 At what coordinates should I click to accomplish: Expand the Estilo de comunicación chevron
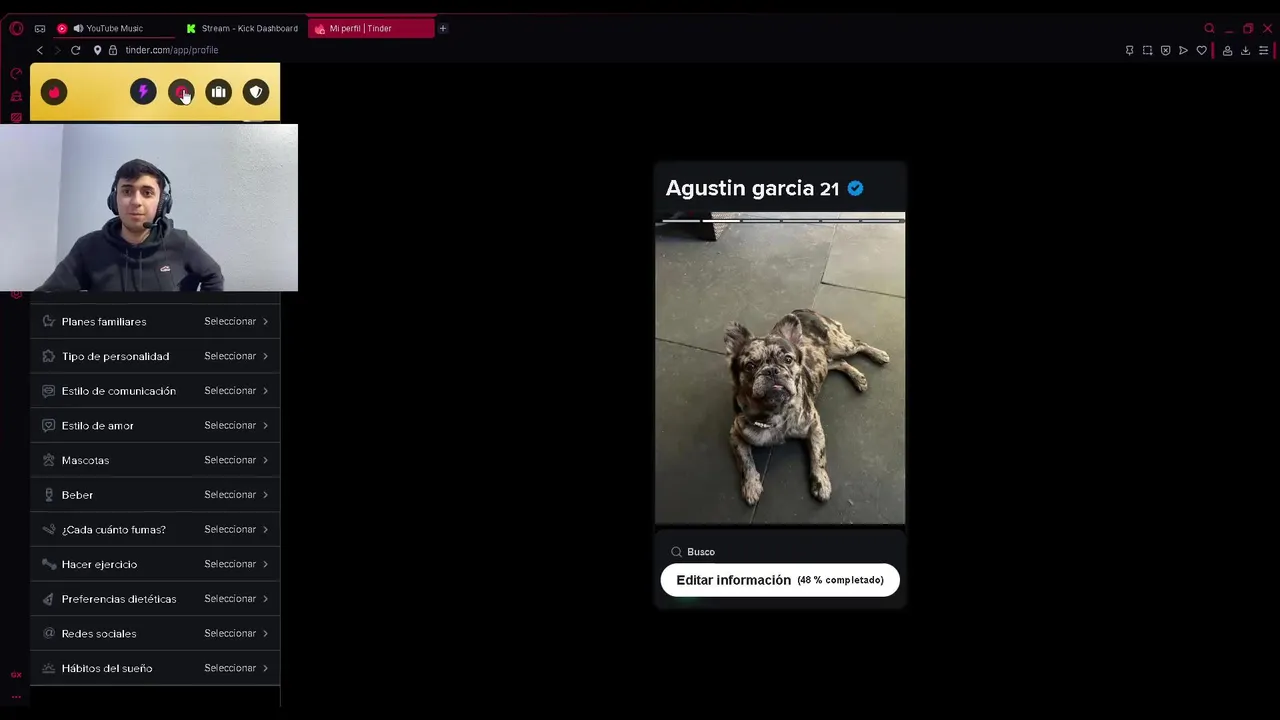click(x=265, y=391)
